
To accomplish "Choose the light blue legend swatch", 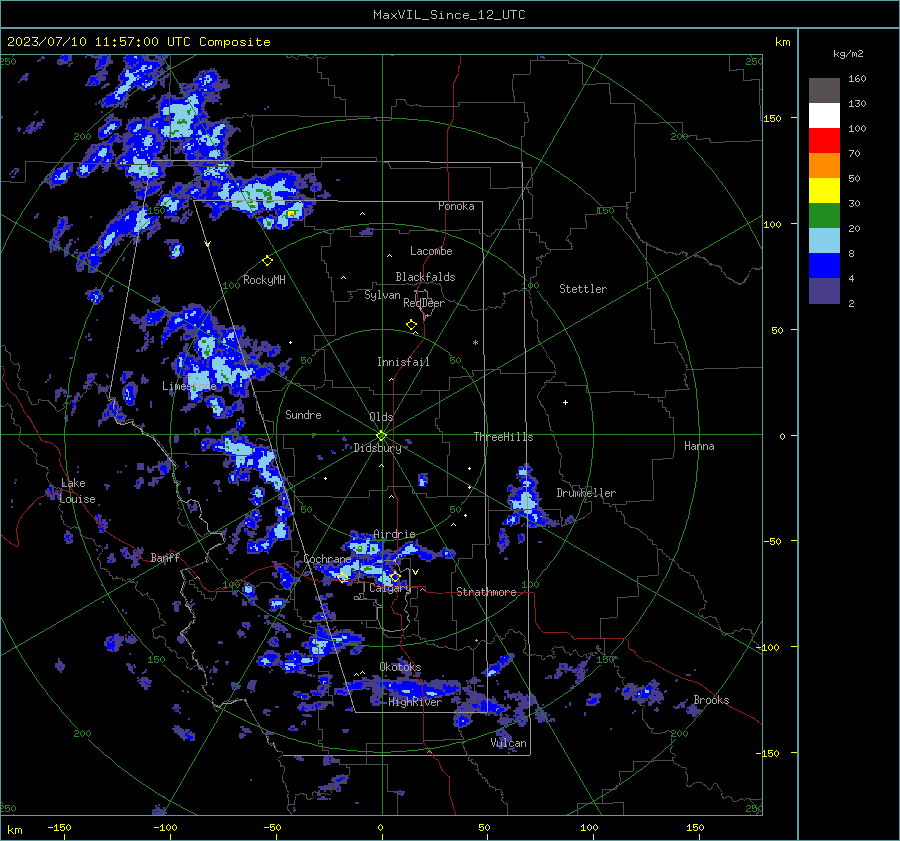I will [x=824, y=241].
